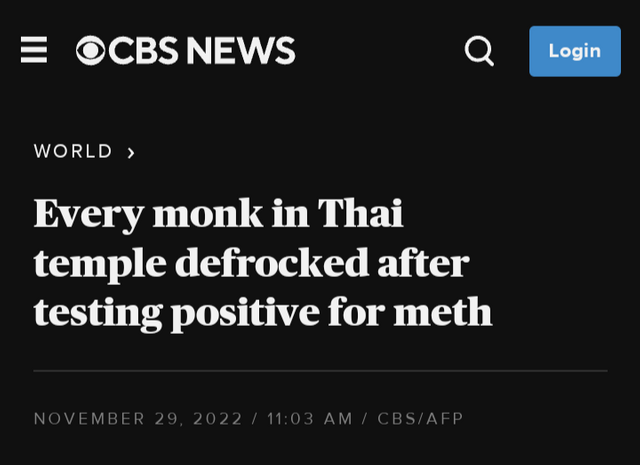Go to the WORLD section link
Image resolution: width=640 pixels, height=465 pixels.
[x=73, y=151]
